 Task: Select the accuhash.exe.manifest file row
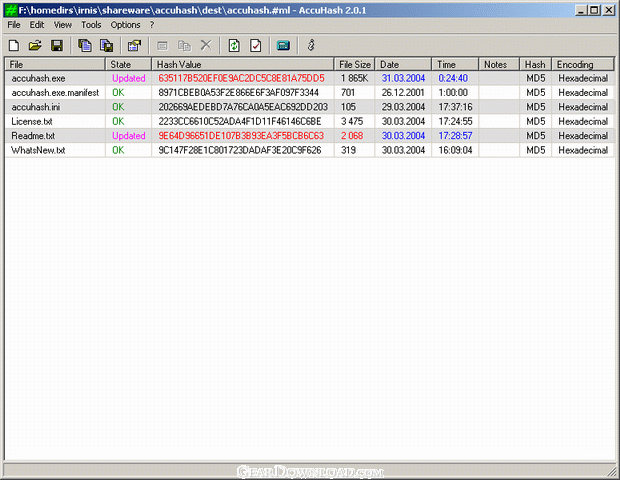(310, 93)
